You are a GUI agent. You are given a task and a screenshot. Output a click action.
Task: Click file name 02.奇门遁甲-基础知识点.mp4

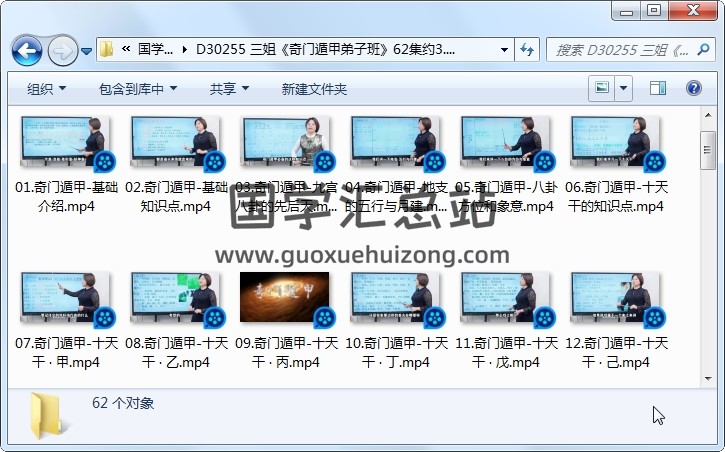pyautogui.click(x=176, y=196)
